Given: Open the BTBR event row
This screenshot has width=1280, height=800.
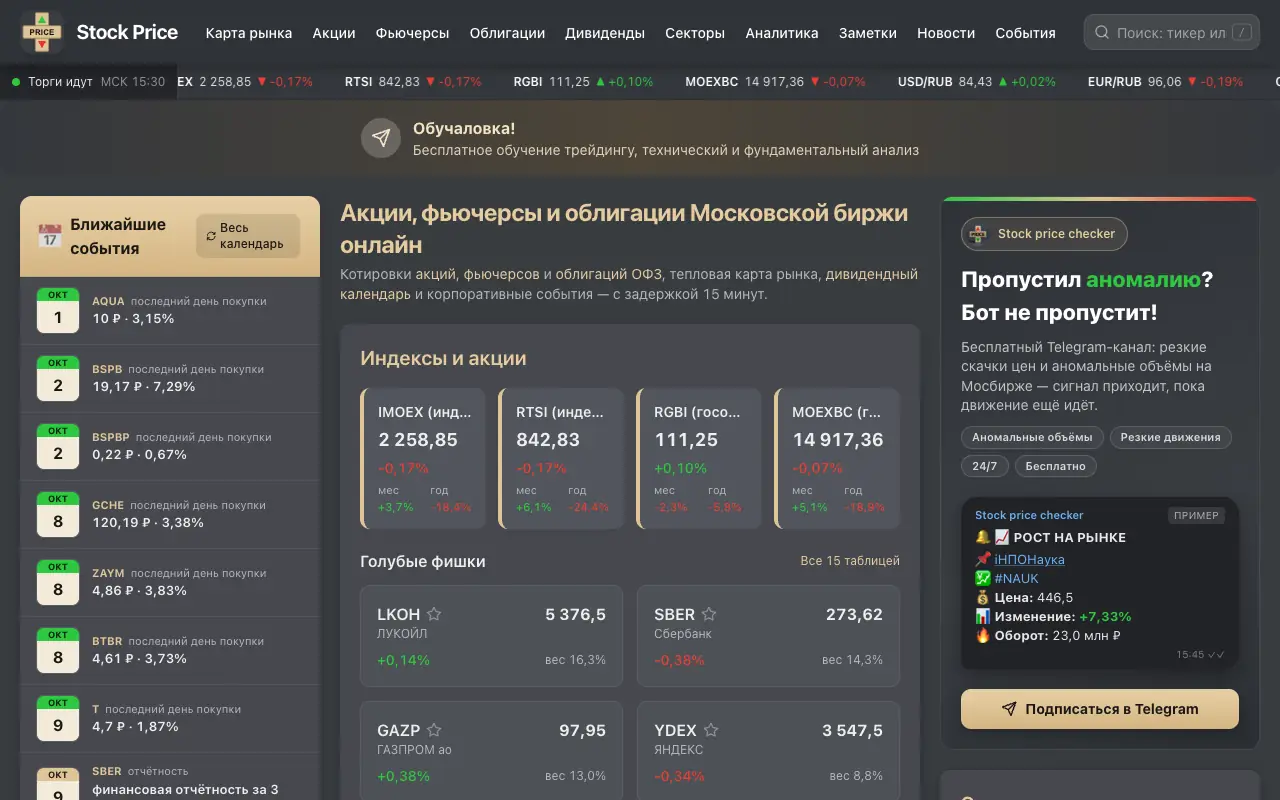Looking at the screenshot, I should pos(170,650).
